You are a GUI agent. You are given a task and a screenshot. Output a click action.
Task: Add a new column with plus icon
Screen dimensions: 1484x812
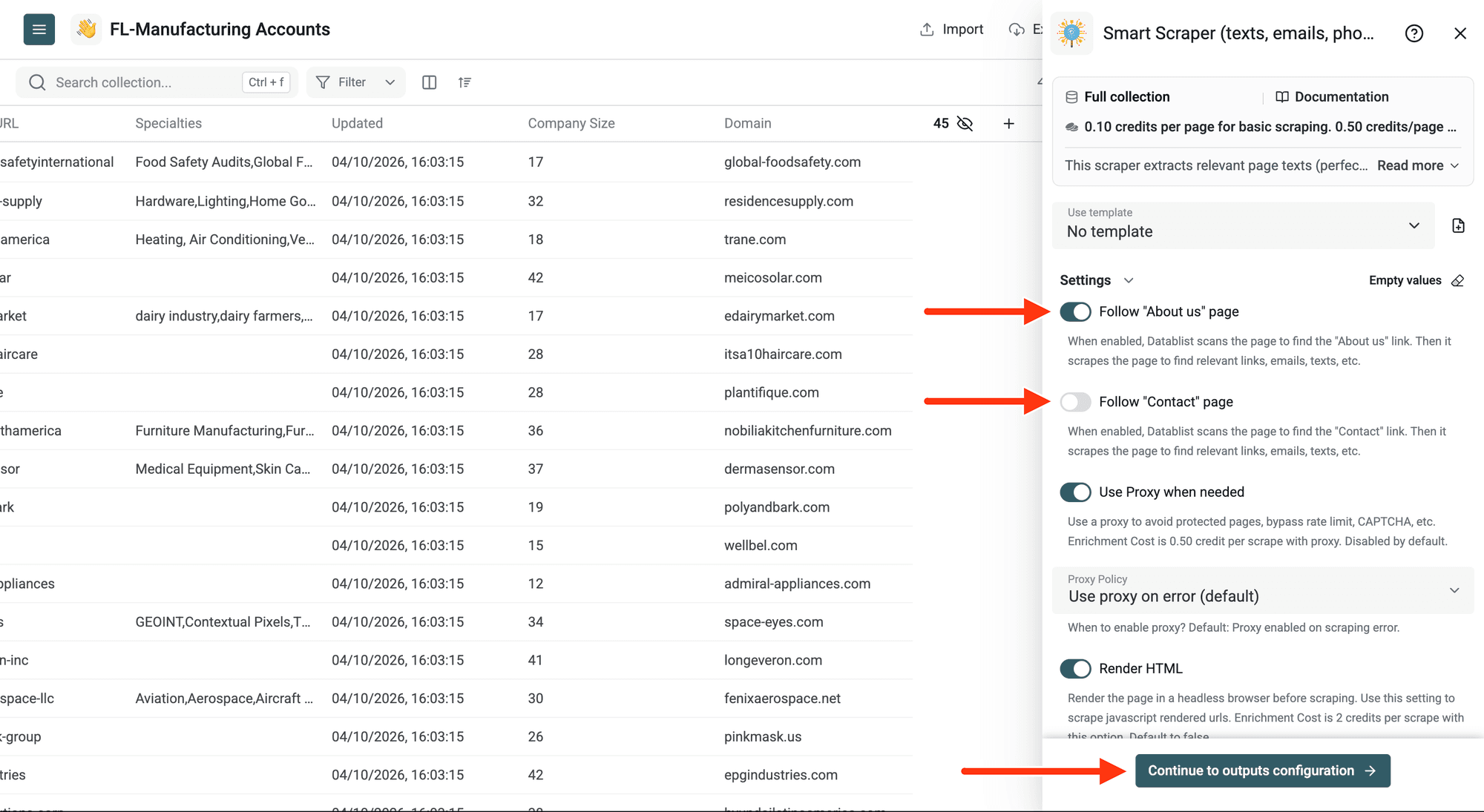point(1008,124)
